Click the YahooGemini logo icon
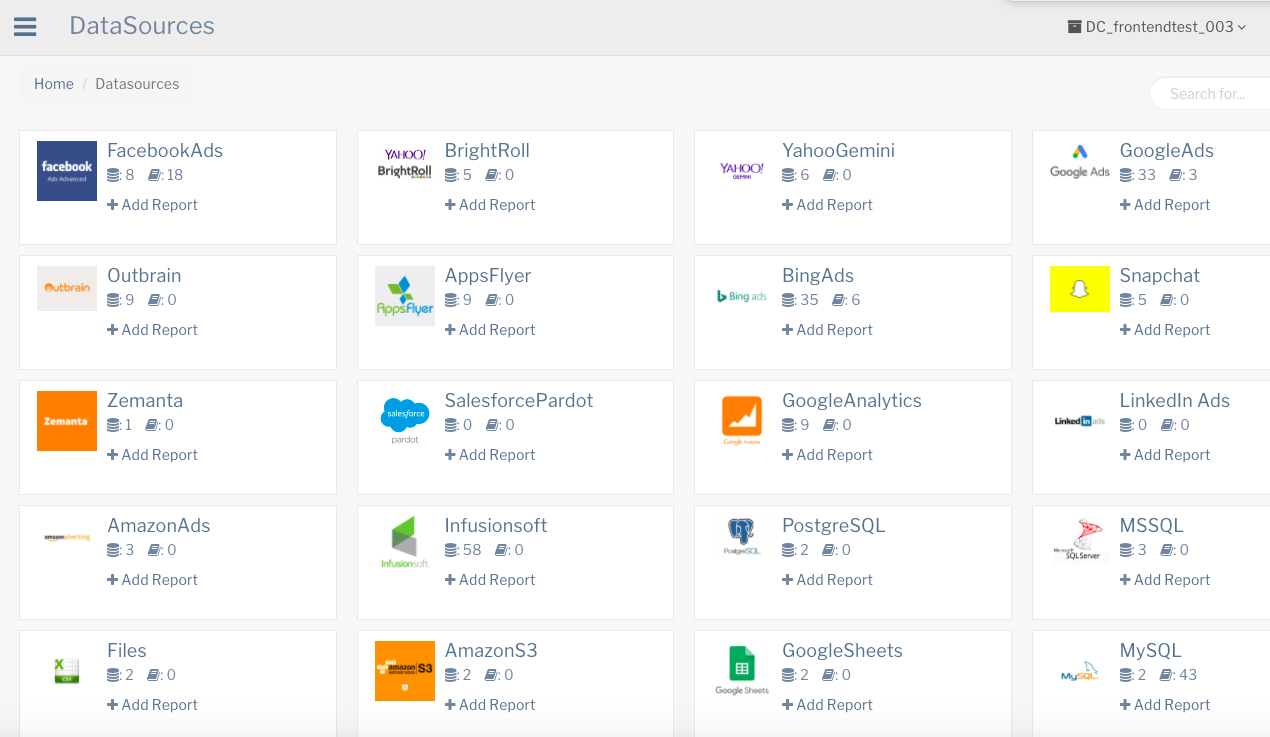The height and width of the screenshot is (737, 1270). tap(742, 170)
